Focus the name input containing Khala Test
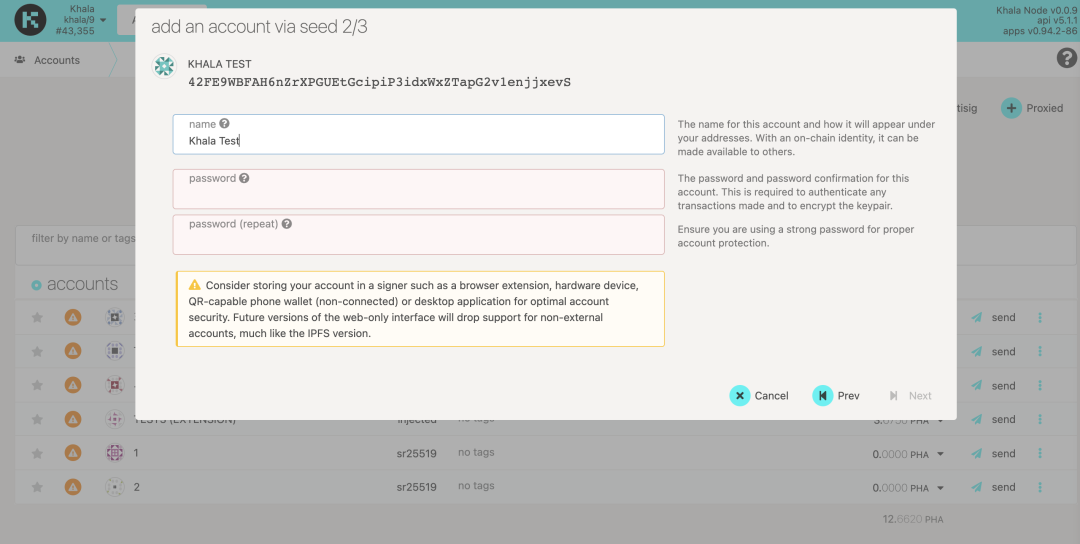 418,141
